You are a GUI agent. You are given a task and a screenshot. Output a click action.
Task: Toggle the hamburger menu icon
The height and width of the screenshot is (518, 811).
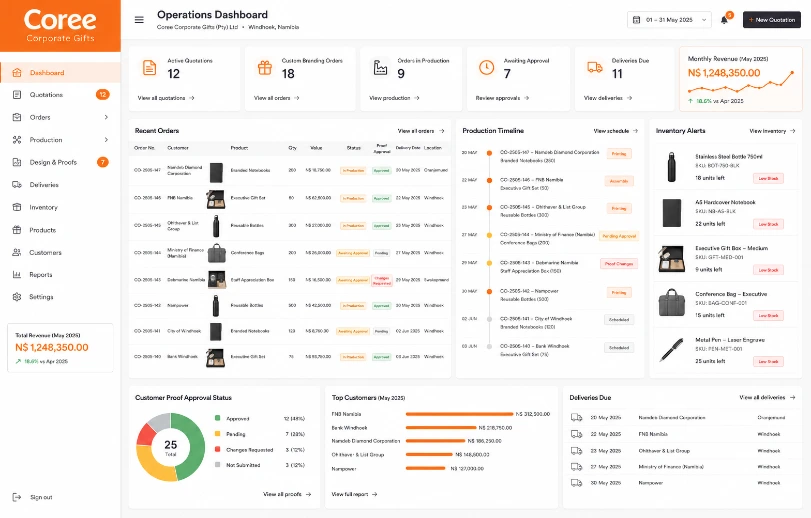pos(139,20)
